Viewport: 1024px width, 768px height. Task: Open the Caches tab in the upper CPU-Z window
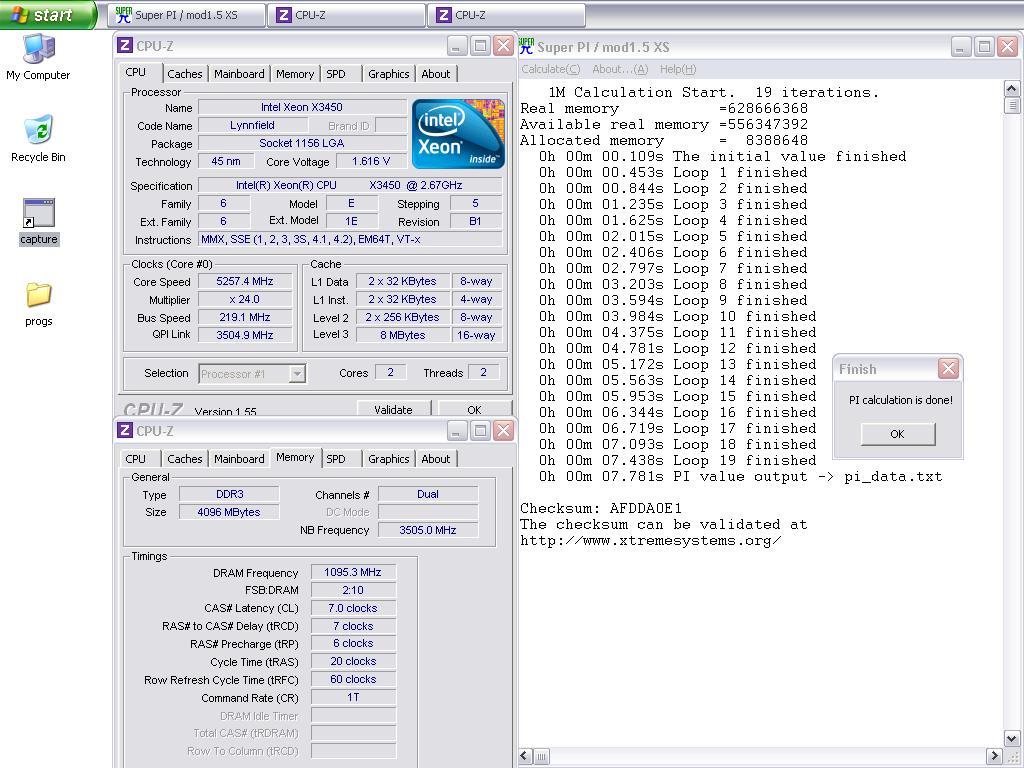185,74
